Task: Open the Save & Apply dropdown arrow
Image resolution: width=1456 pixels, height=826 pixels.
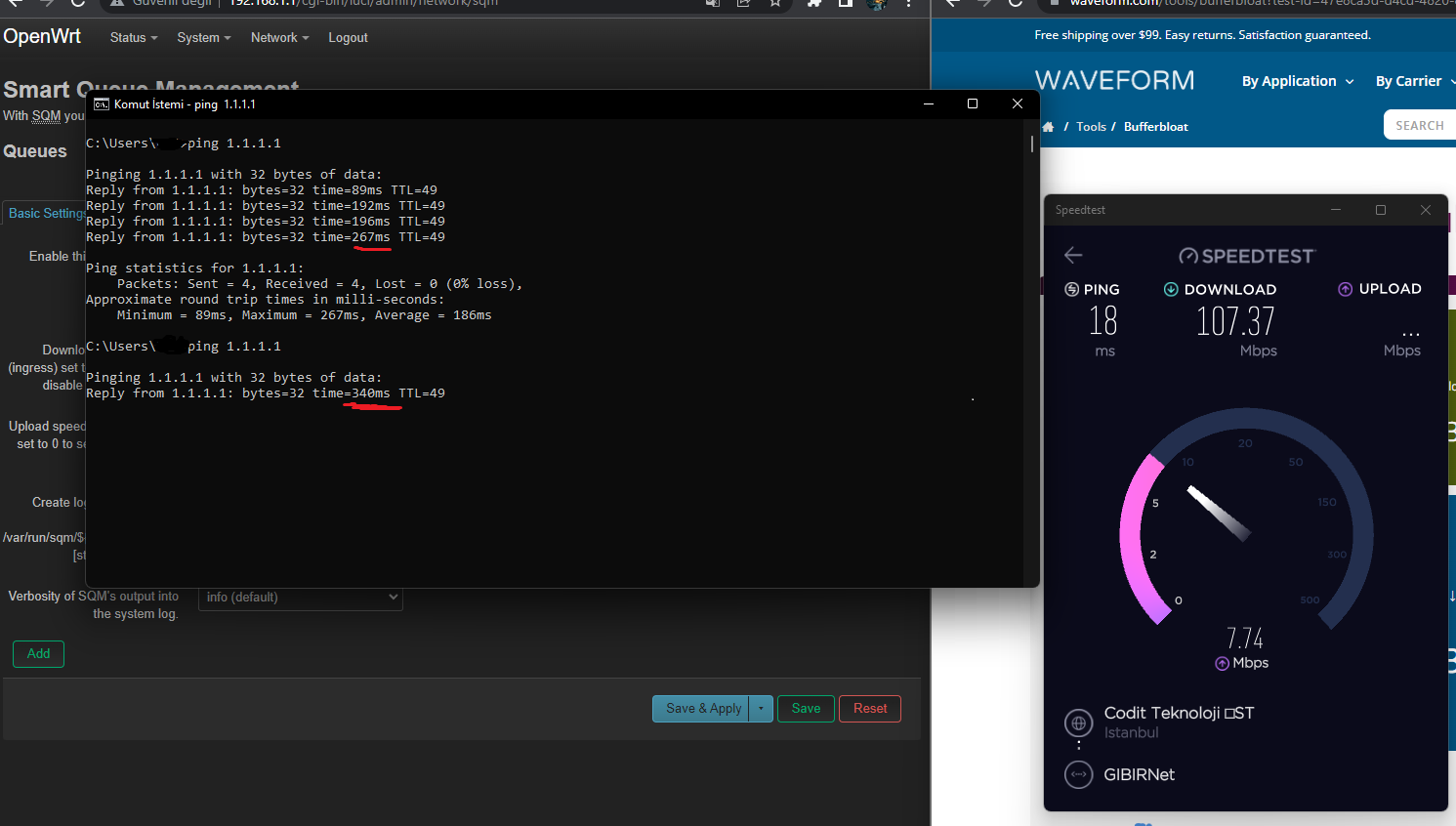Action: (x=762, y=709)
